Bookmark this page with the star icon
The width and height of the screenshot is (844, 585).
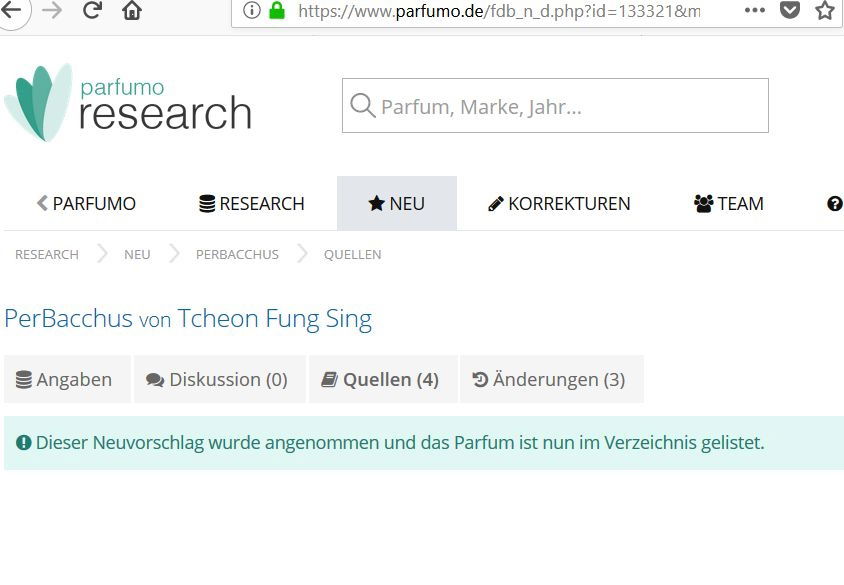pyautogui.click(x=825, y=10)
